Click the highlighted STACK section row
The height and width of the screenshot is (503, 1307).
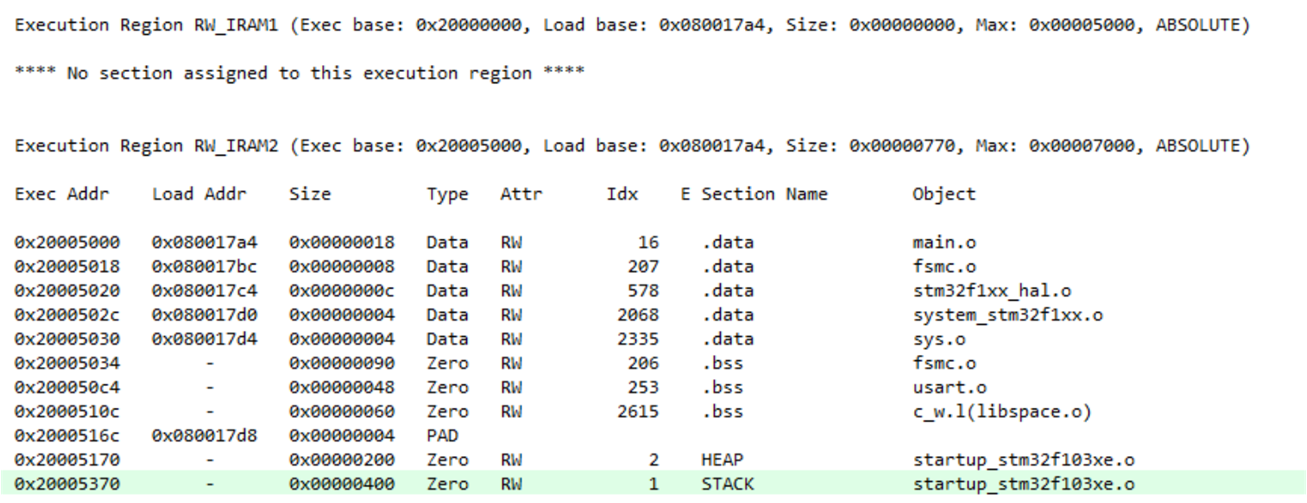click(653, 484)
